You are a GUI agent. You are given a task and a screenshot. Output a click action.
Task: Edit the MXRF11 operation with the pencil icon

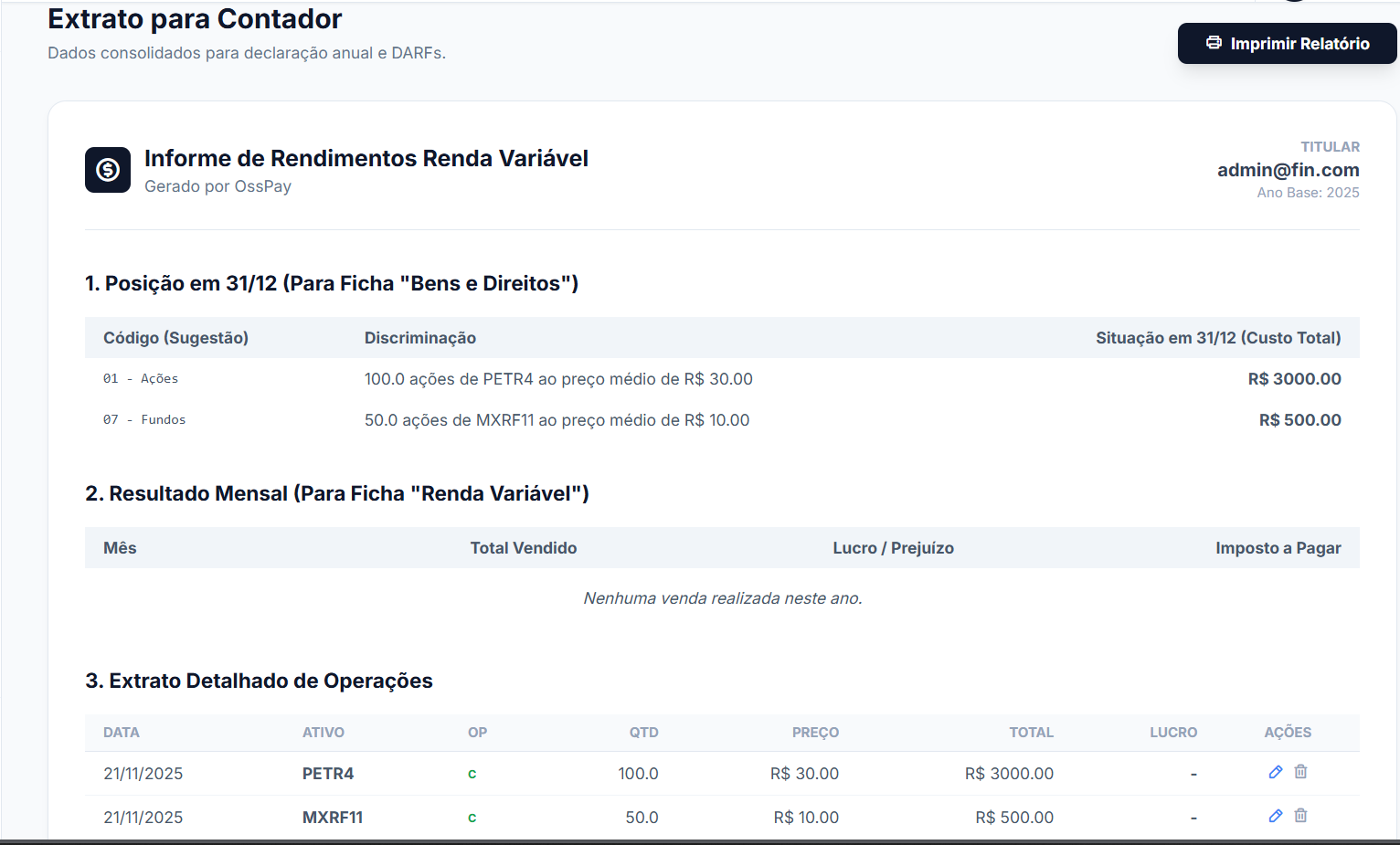[x=1276, y=816]
